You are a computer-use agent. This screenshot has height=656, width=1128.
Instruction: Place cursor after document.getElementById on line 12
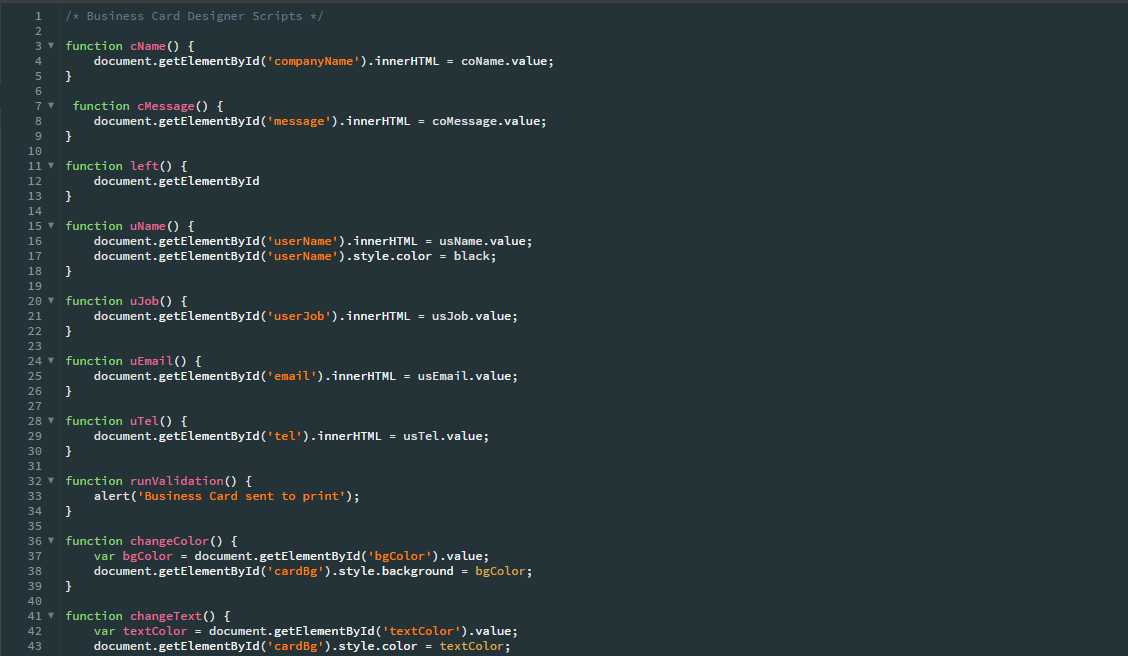(260, 181)
